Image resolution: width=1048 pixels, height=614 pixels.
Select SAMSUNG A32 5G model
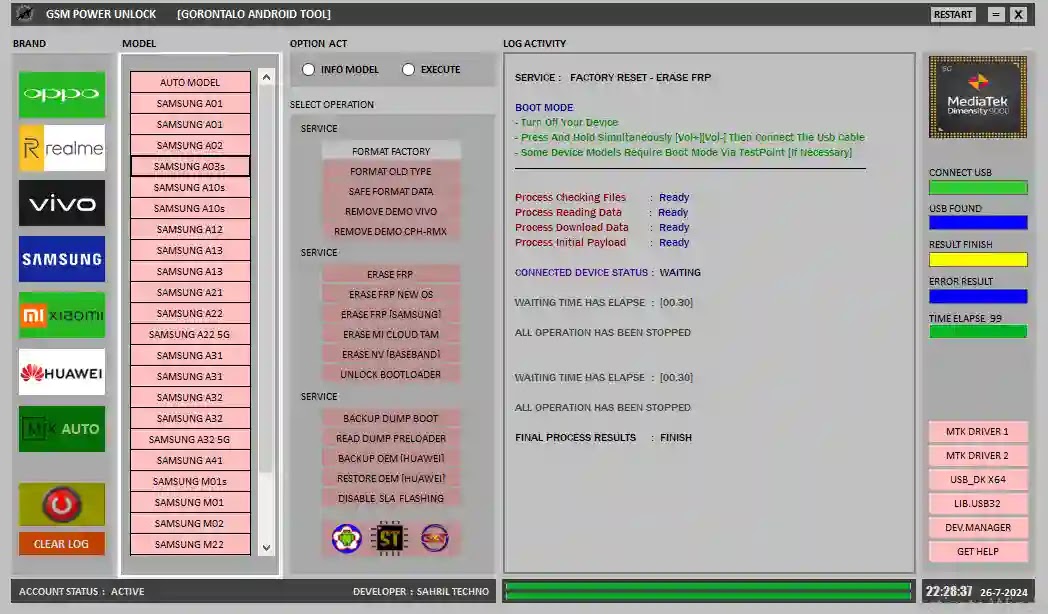190,439
